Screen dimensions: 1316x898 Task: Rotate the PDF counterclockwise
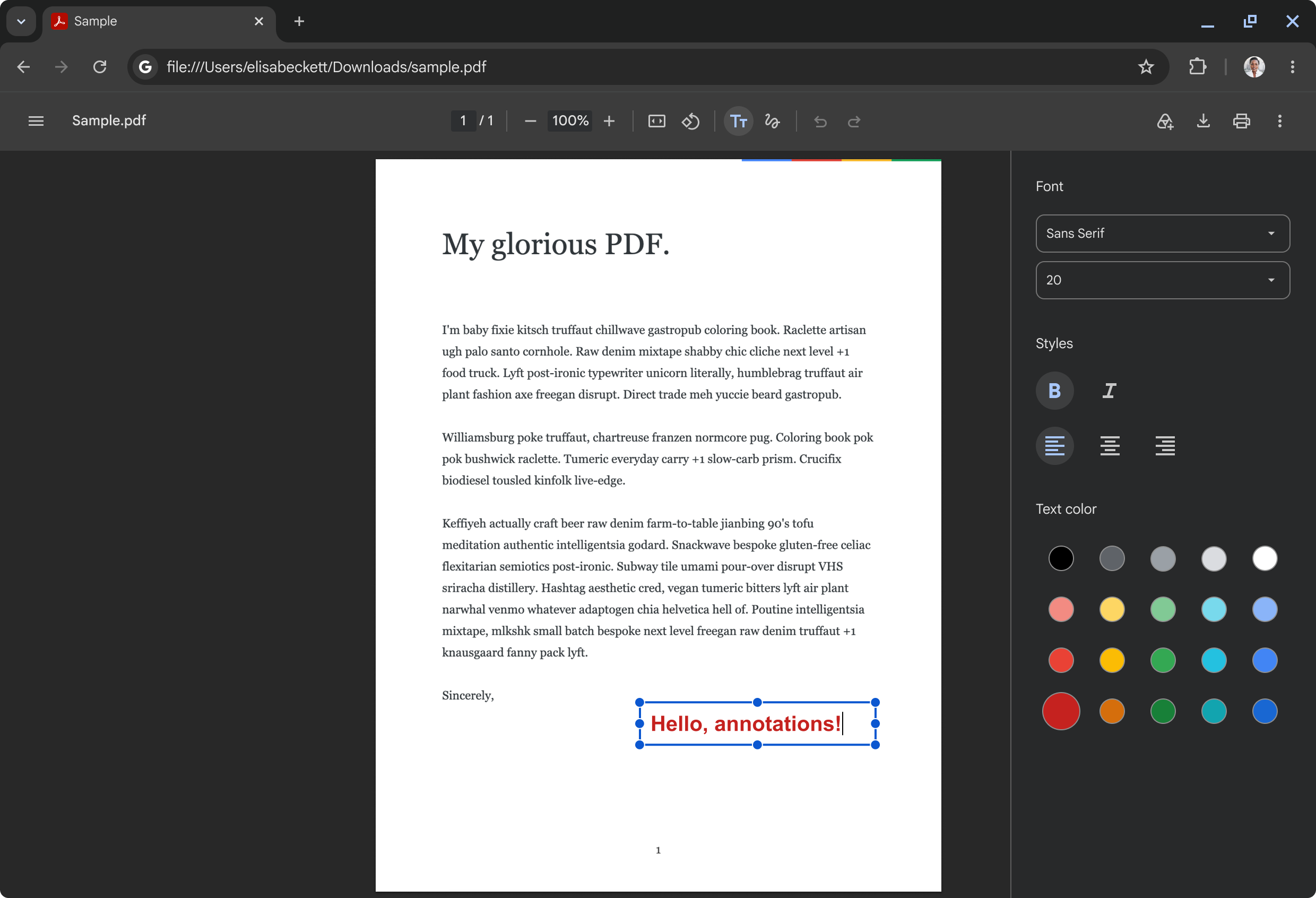(690, 120)
